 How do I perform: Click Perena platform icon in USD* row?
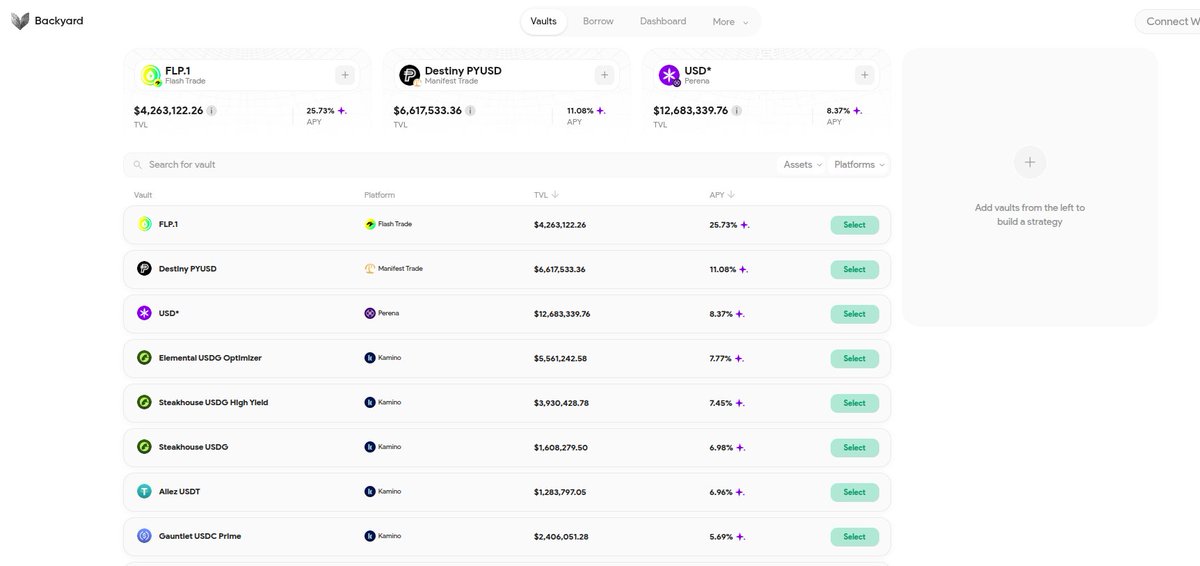pos(370,313)
